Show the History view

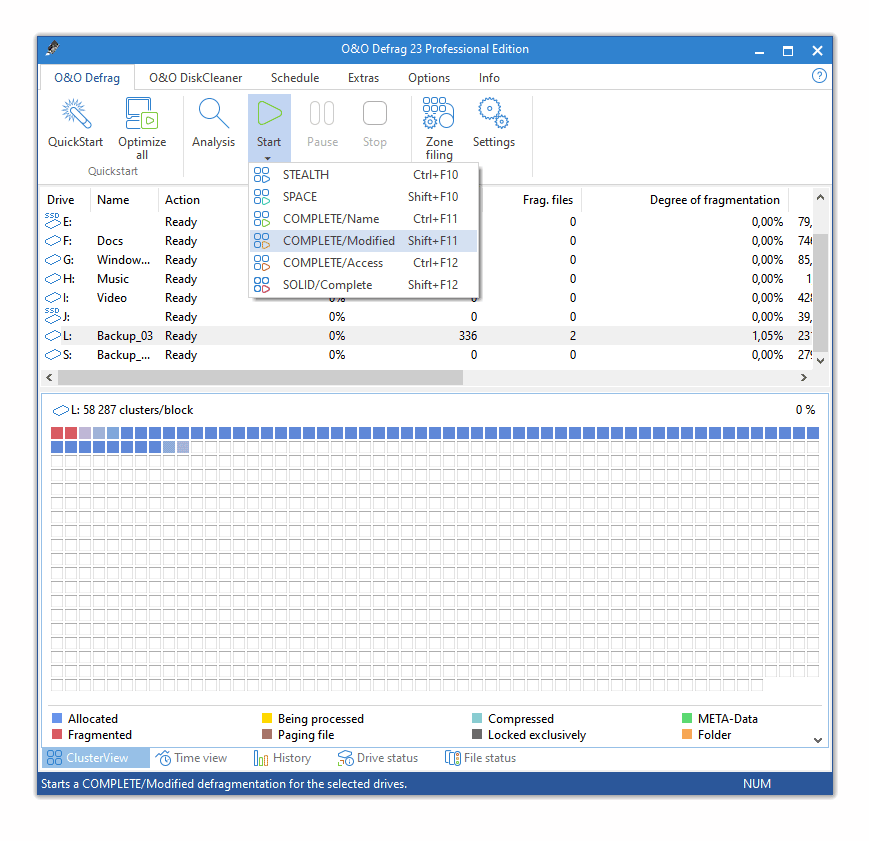point(282,758)
